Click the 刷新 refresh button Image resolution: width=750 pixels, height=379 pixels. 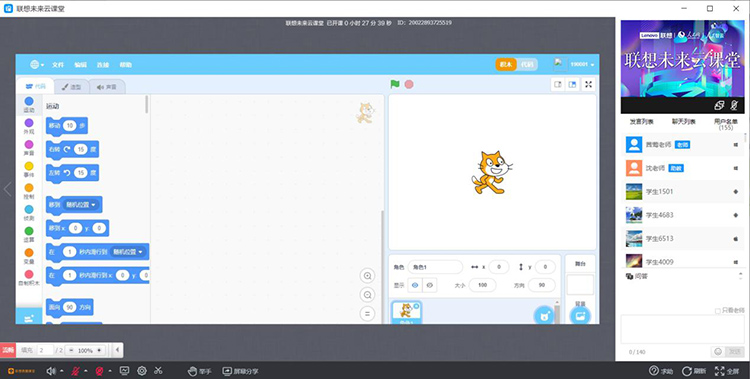pyautogui.click(x=694, y=371)
